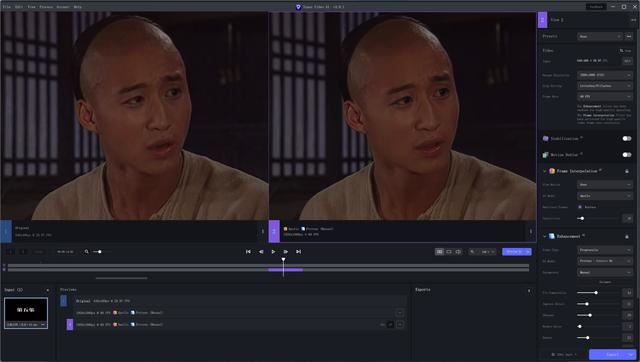The height and width of the screenshot is (362, 640).
Task: Collapse the Enhancement section
Action: tap(544, 236)
